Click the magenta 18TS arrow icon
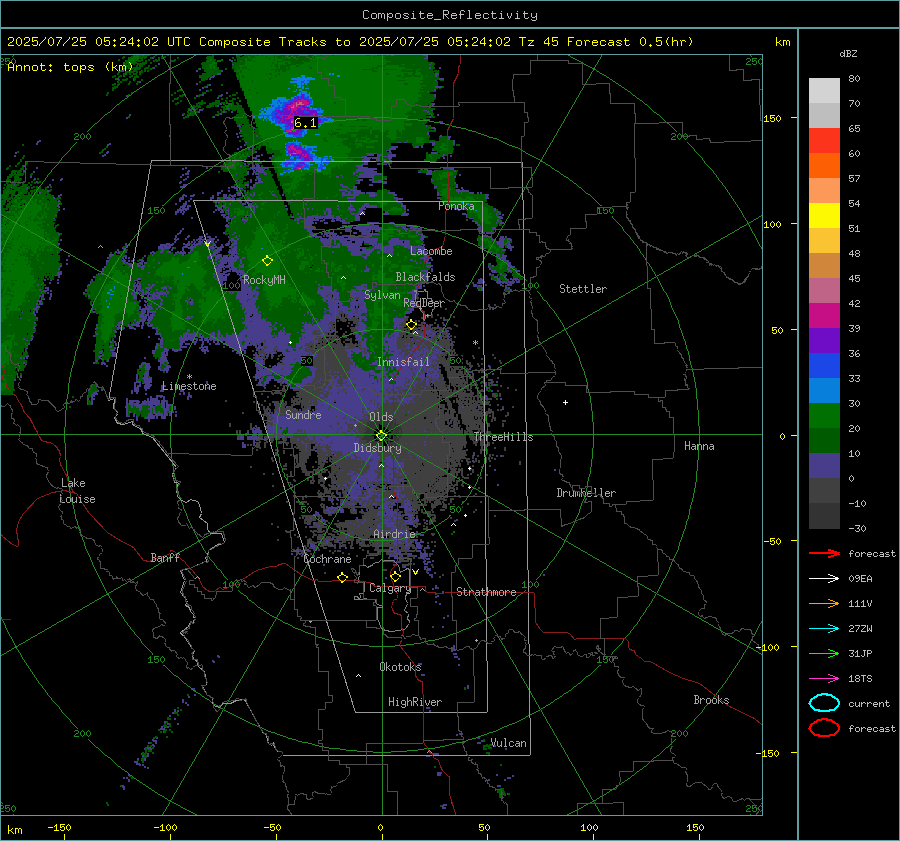 click(x=824, y=679)
